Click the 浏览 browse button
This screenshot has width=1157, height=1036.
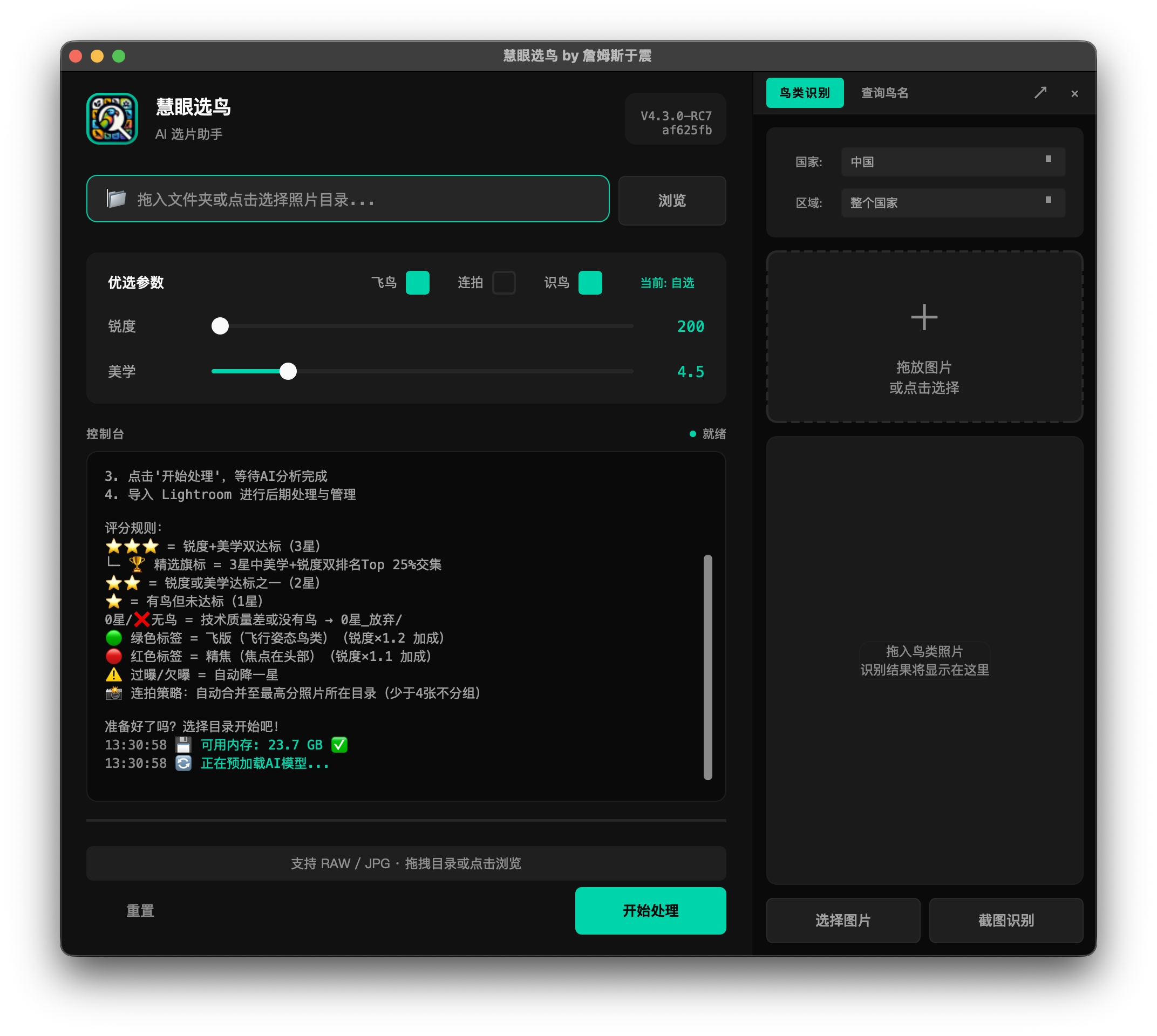coord(672,200)
